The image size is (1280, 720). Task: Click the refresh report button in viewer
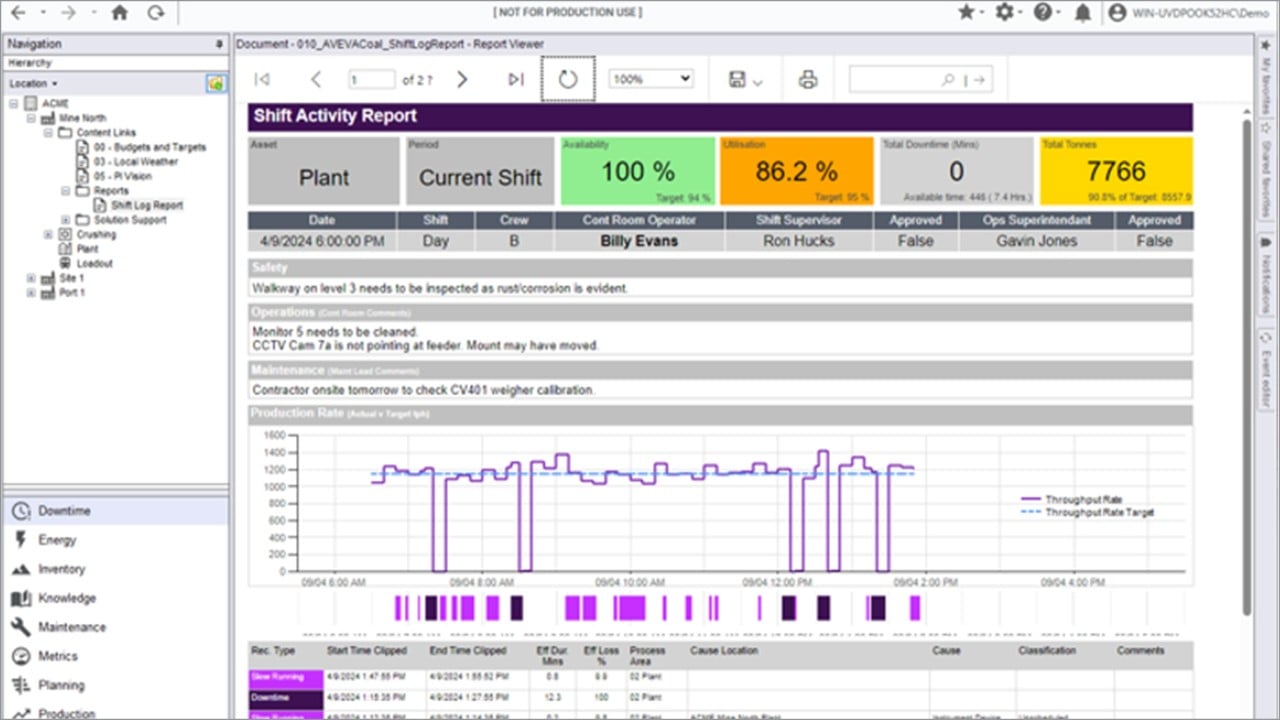click(568, 79)
